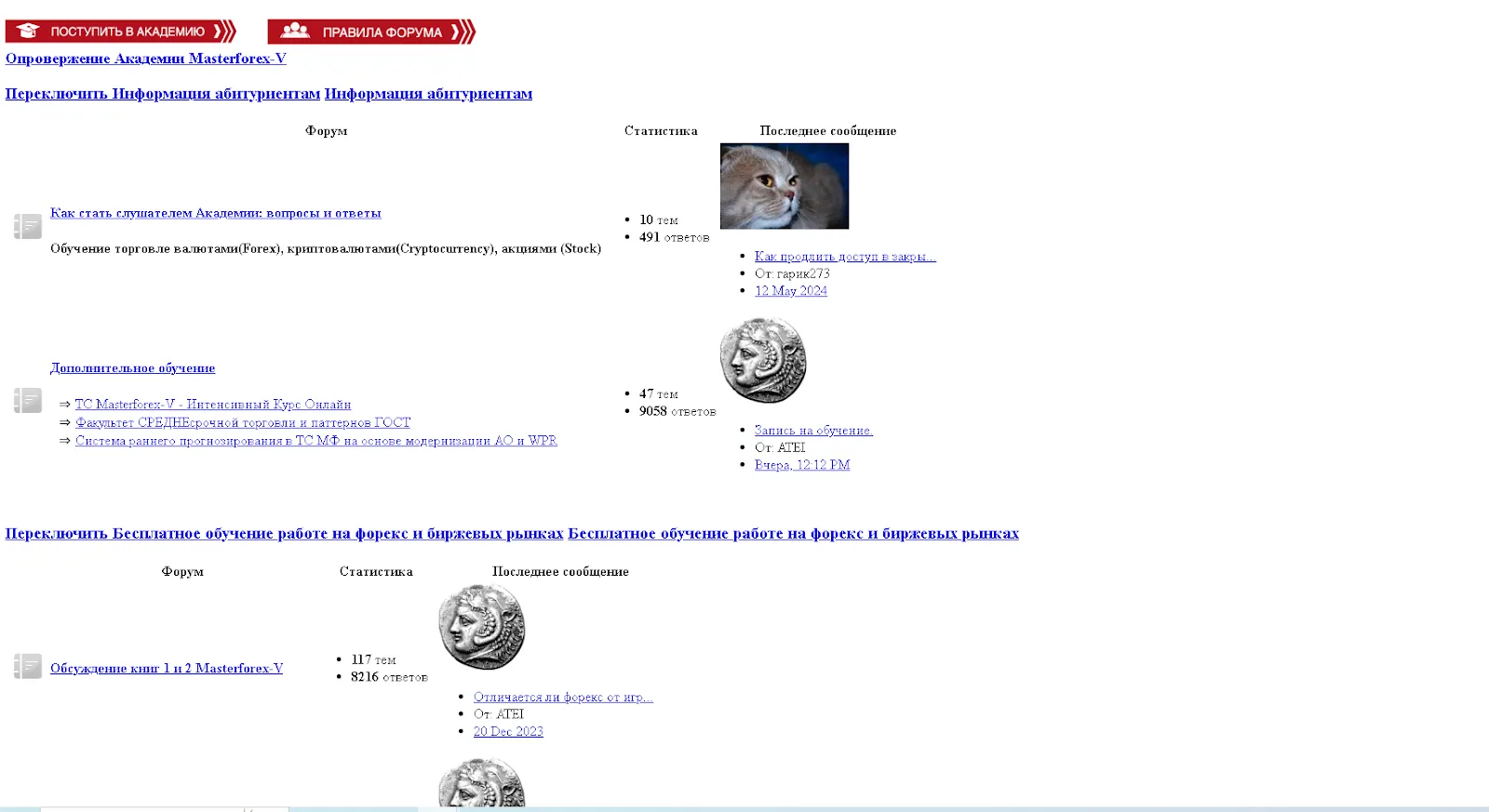Click '491 ответов' statistic text
1489x812 pixels.
674,237
